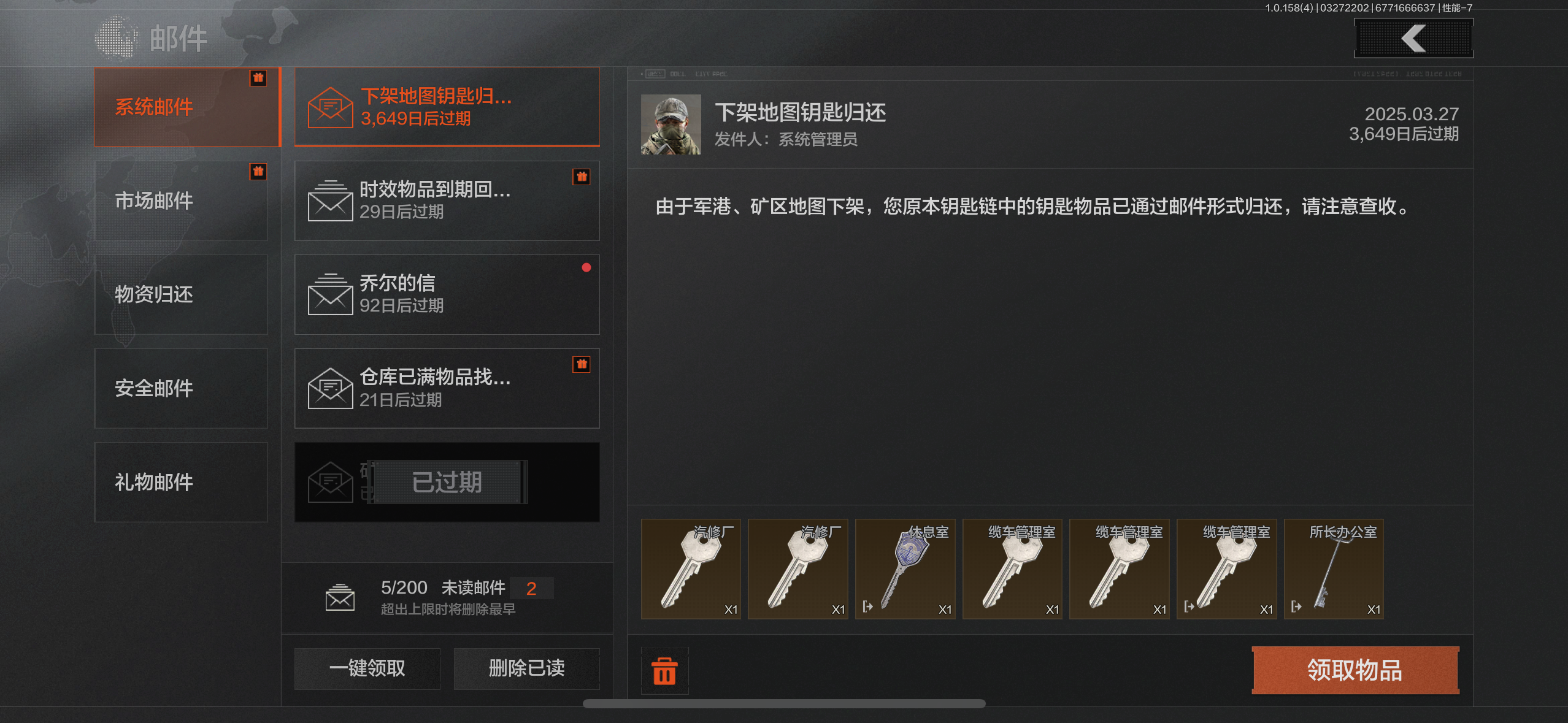Screen dimensions: 1568x723
Task: Select the first 缆车管理室 key item
Action: point(1012,569)
